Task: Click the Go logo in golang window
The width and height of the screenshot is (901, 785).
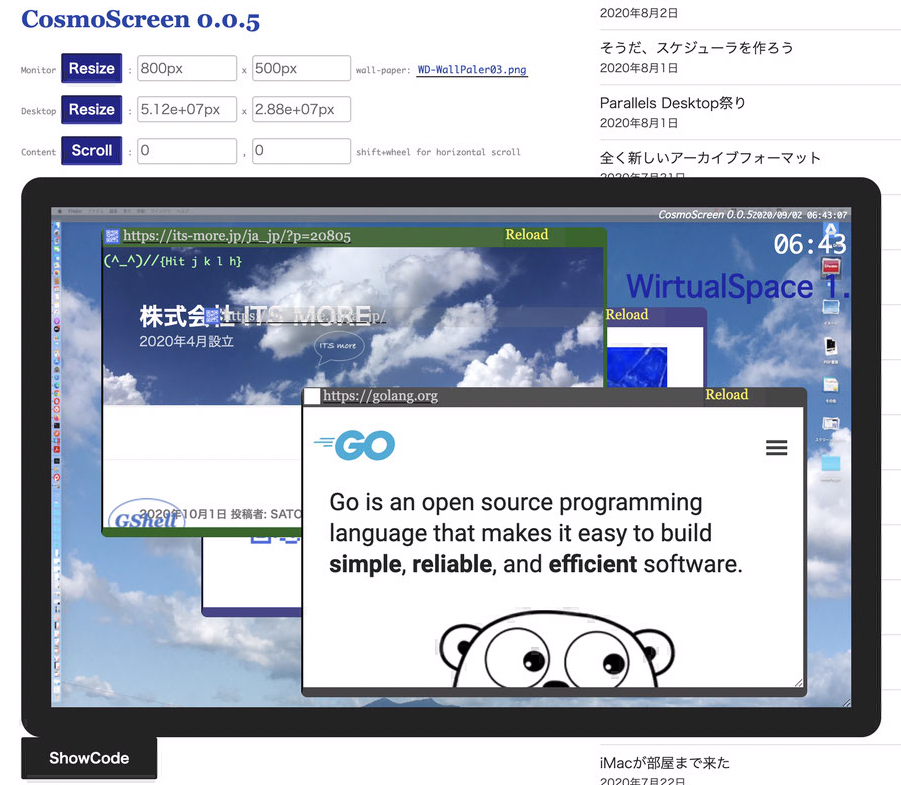Action: (x=356, y=445)
